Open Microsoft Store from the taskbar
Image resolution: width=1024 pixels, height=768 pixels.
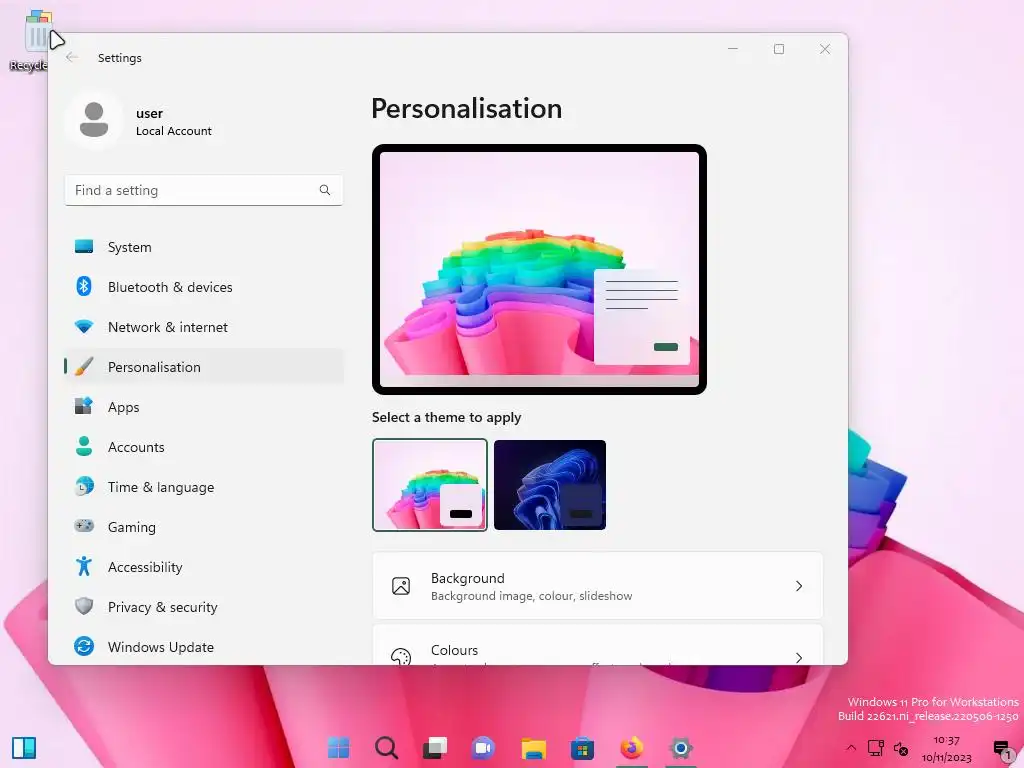(x=582, y=748)
